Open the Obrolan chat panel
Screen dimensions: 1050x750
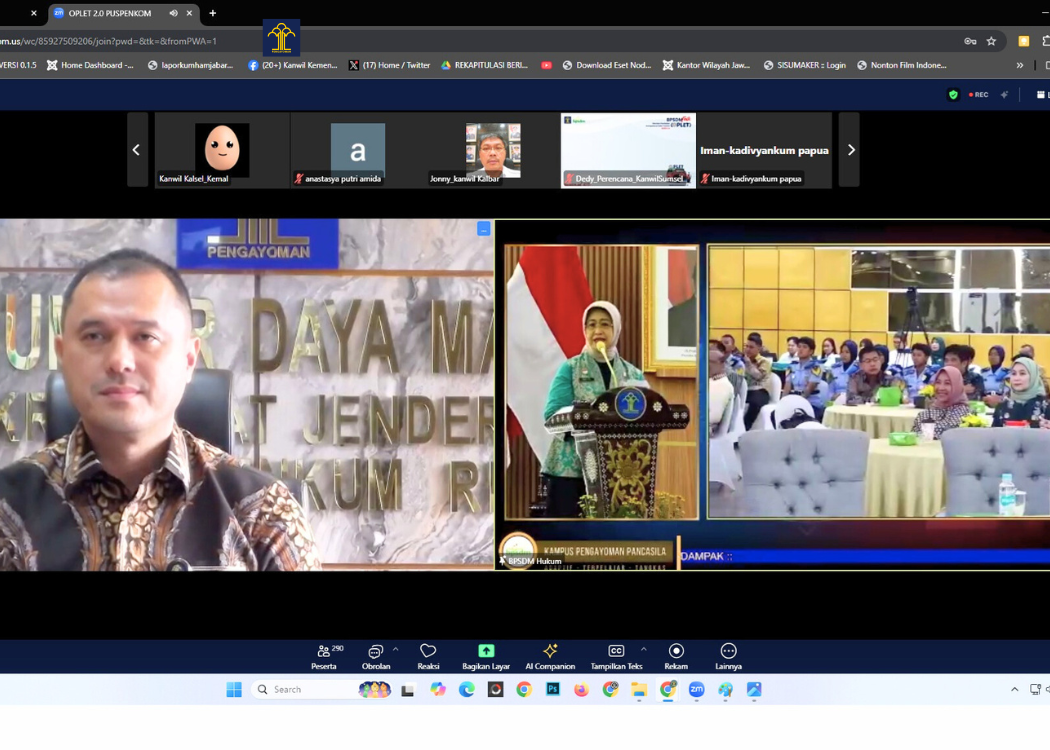(375, 656)
